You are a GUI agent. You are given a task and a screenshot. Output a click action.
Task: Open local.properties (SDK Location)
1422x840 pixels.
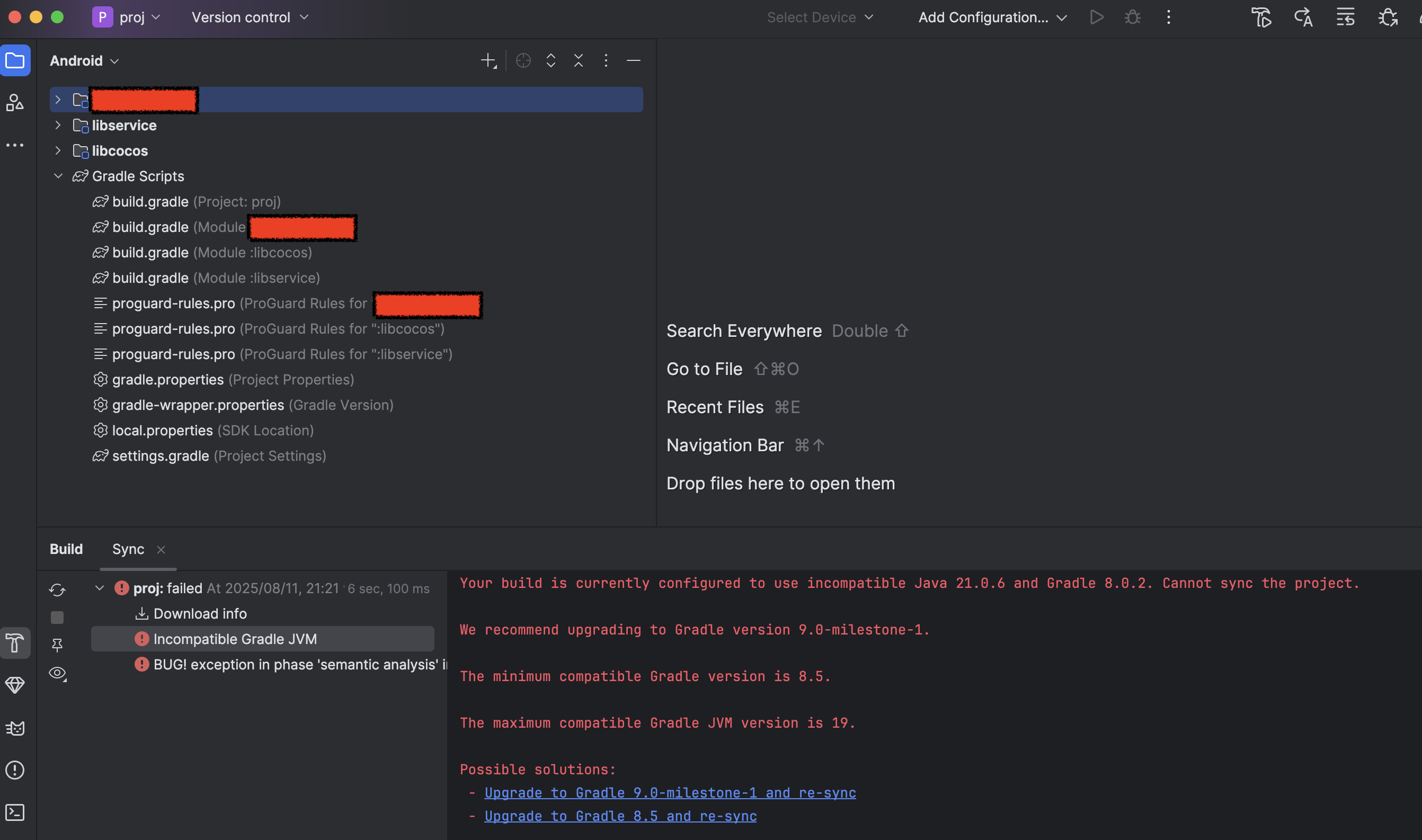click(x=203, y=431)
